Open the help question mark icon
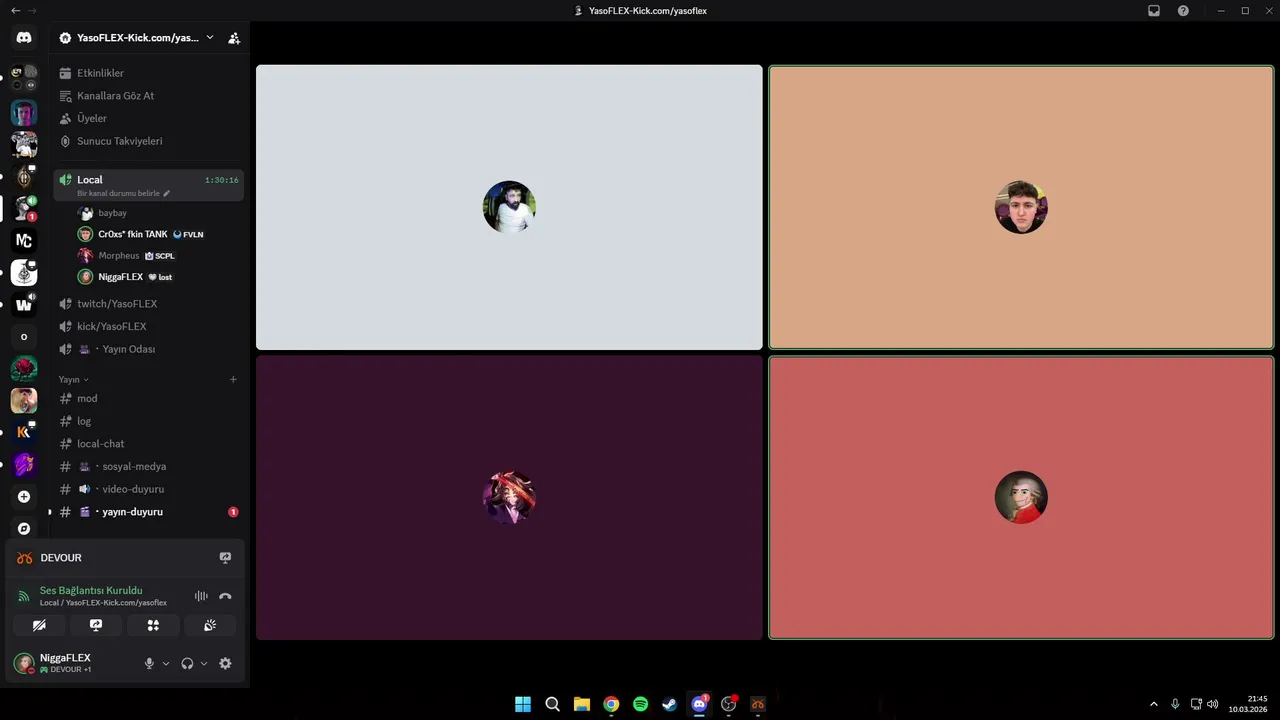The width and height of the screenshot is (1280, 720). (x=1184, y=11)
